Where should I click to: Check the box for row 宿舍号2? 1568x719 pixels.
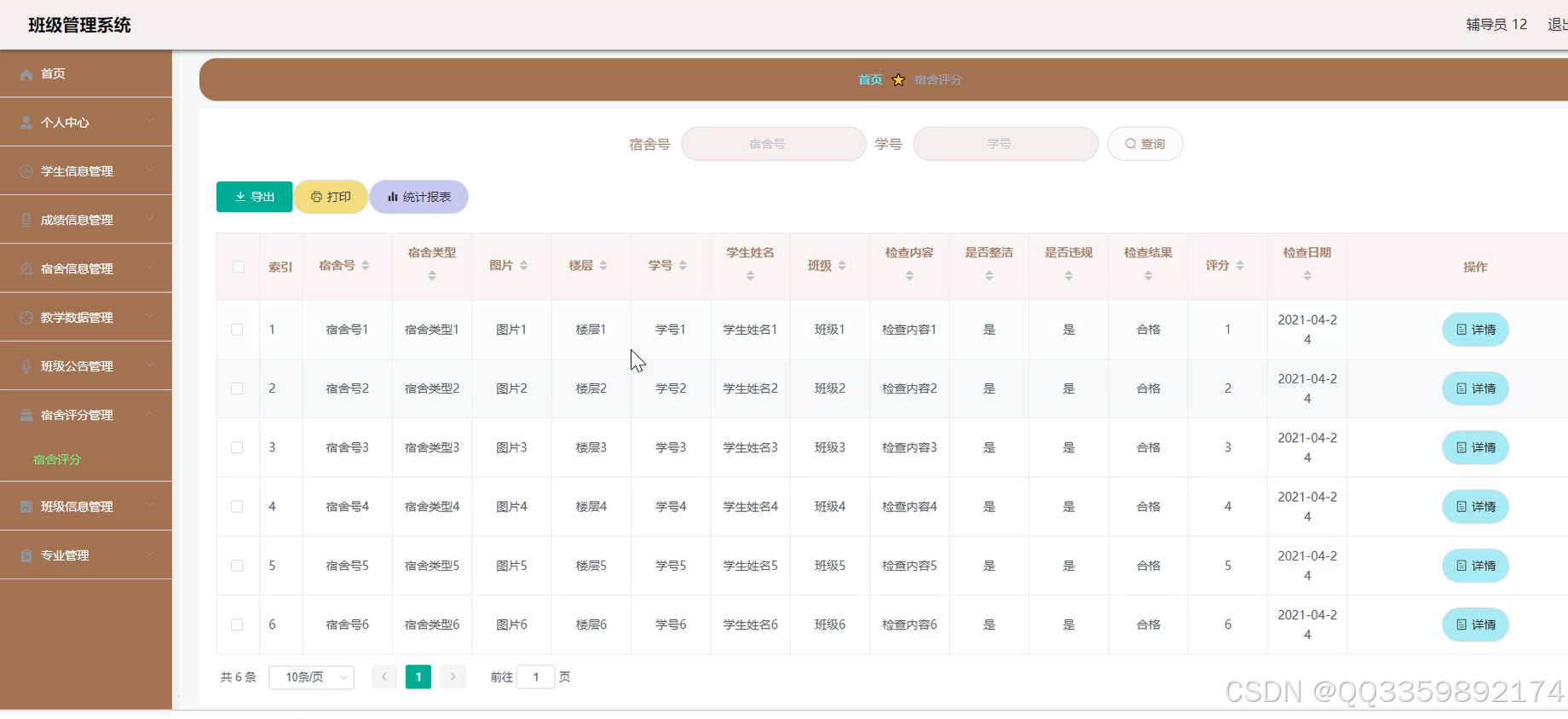(x=238, y=388)
